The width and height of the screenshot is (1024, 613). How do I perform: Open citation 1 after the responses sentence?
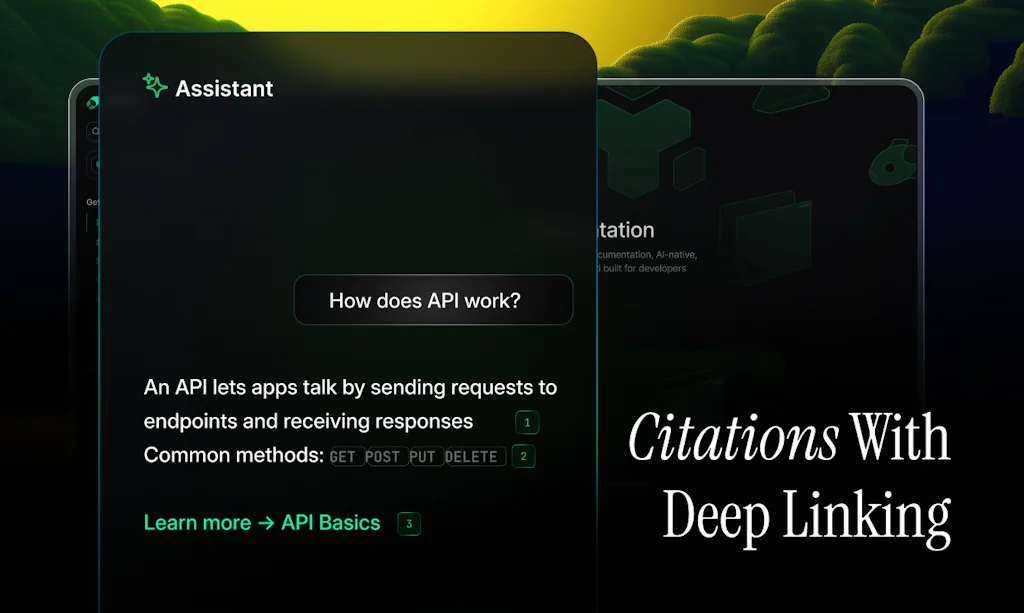527,422
